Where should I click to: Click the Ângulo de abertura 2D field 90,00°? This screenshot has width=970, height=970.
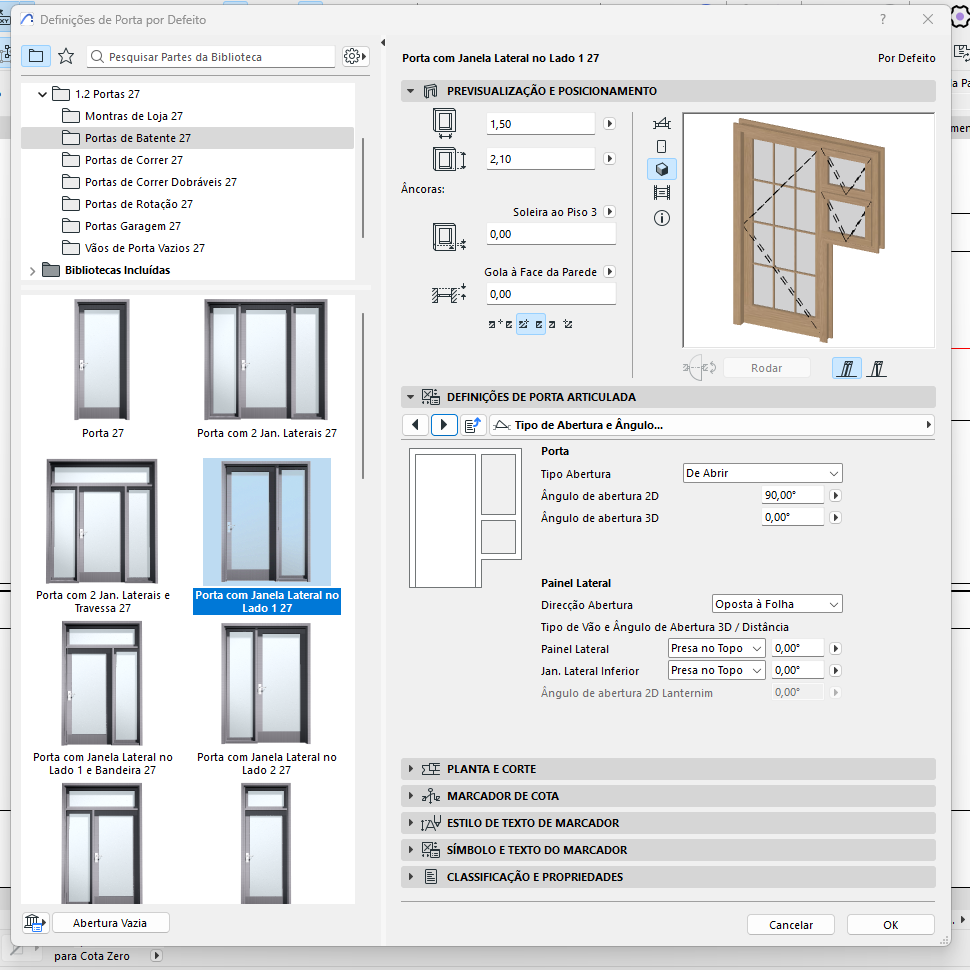tap(793, 496)
